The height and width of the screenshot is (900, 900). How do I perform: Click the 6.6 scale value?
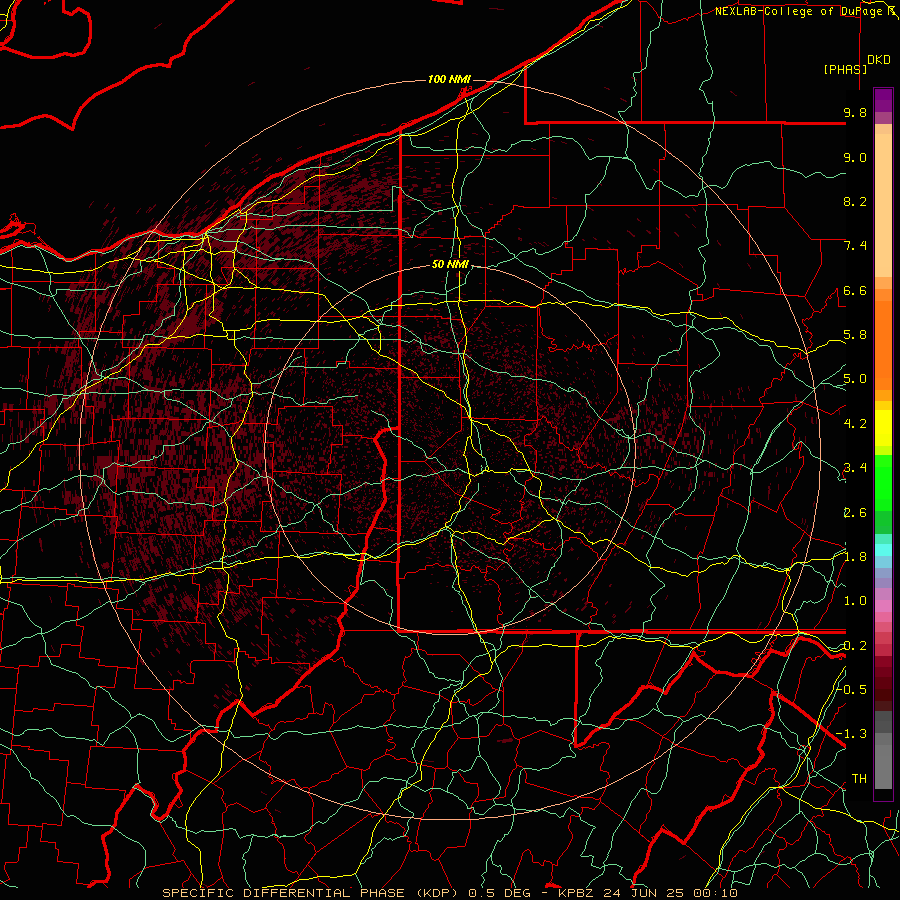855,290
